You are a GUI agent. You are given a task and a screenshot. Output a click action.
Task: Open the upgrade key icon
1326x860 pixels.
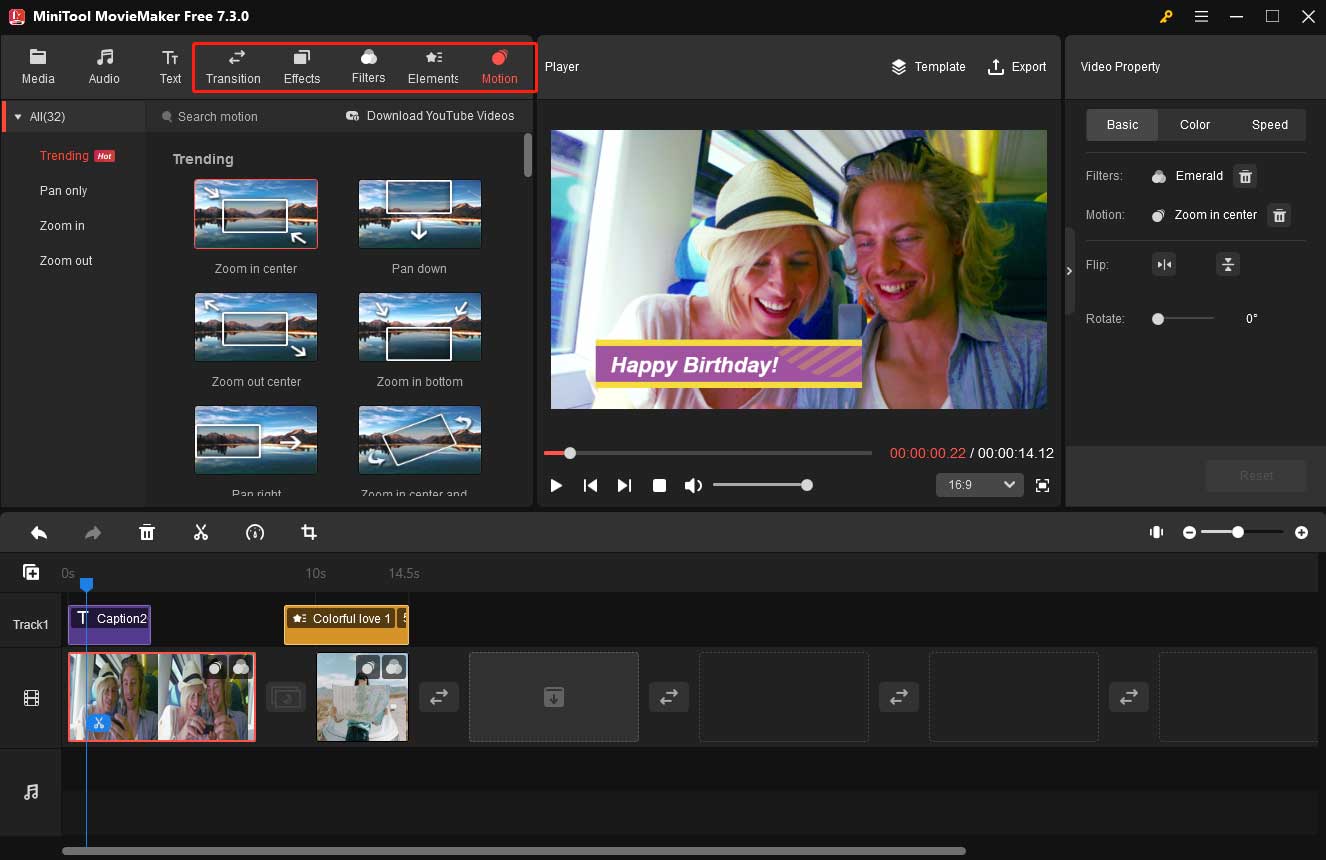pos(1166,17)
